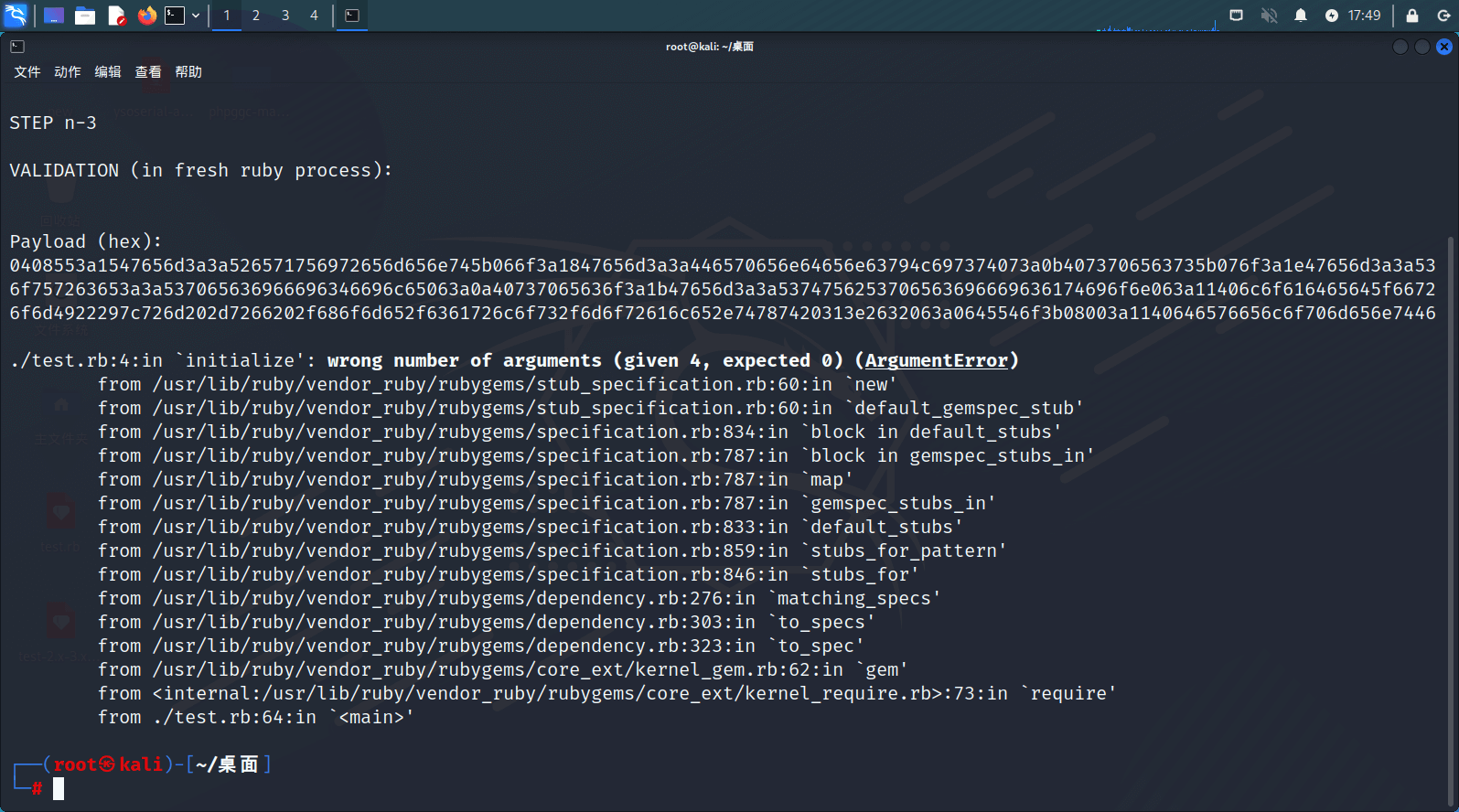Open the 文件 (File) menu
The image size is (1459, 812).
(x=27, y=72)
